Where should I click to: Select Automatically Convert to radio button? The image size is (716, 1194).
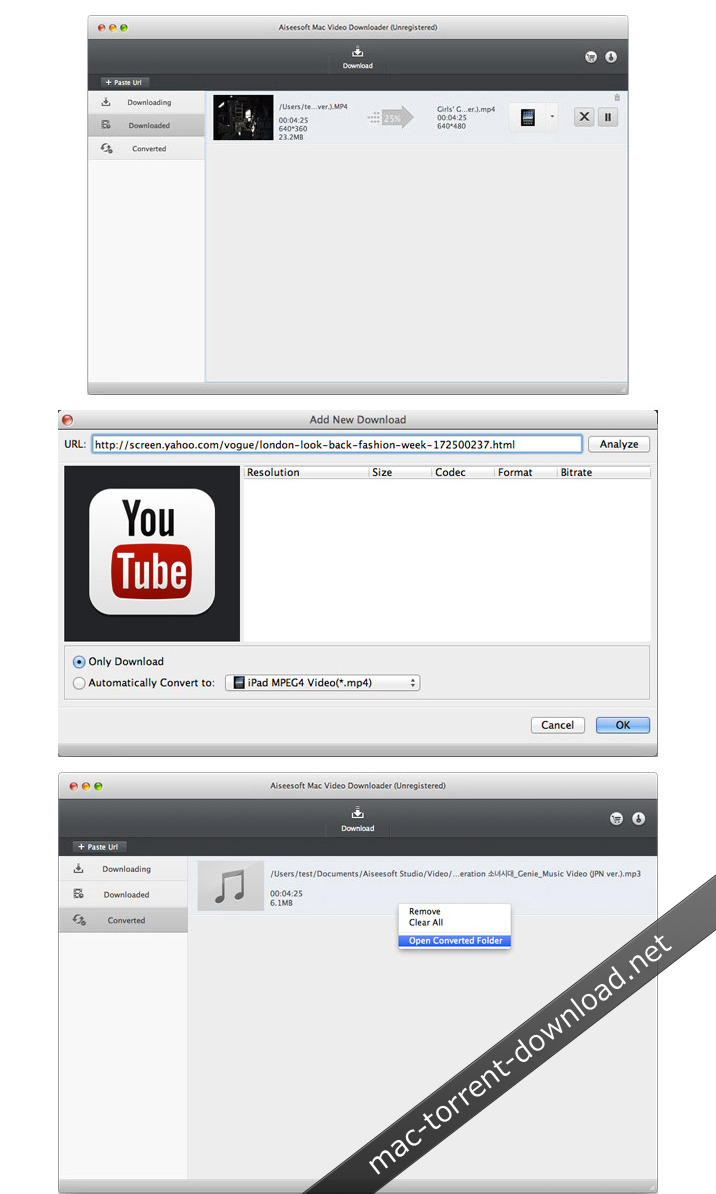[79, 683]
